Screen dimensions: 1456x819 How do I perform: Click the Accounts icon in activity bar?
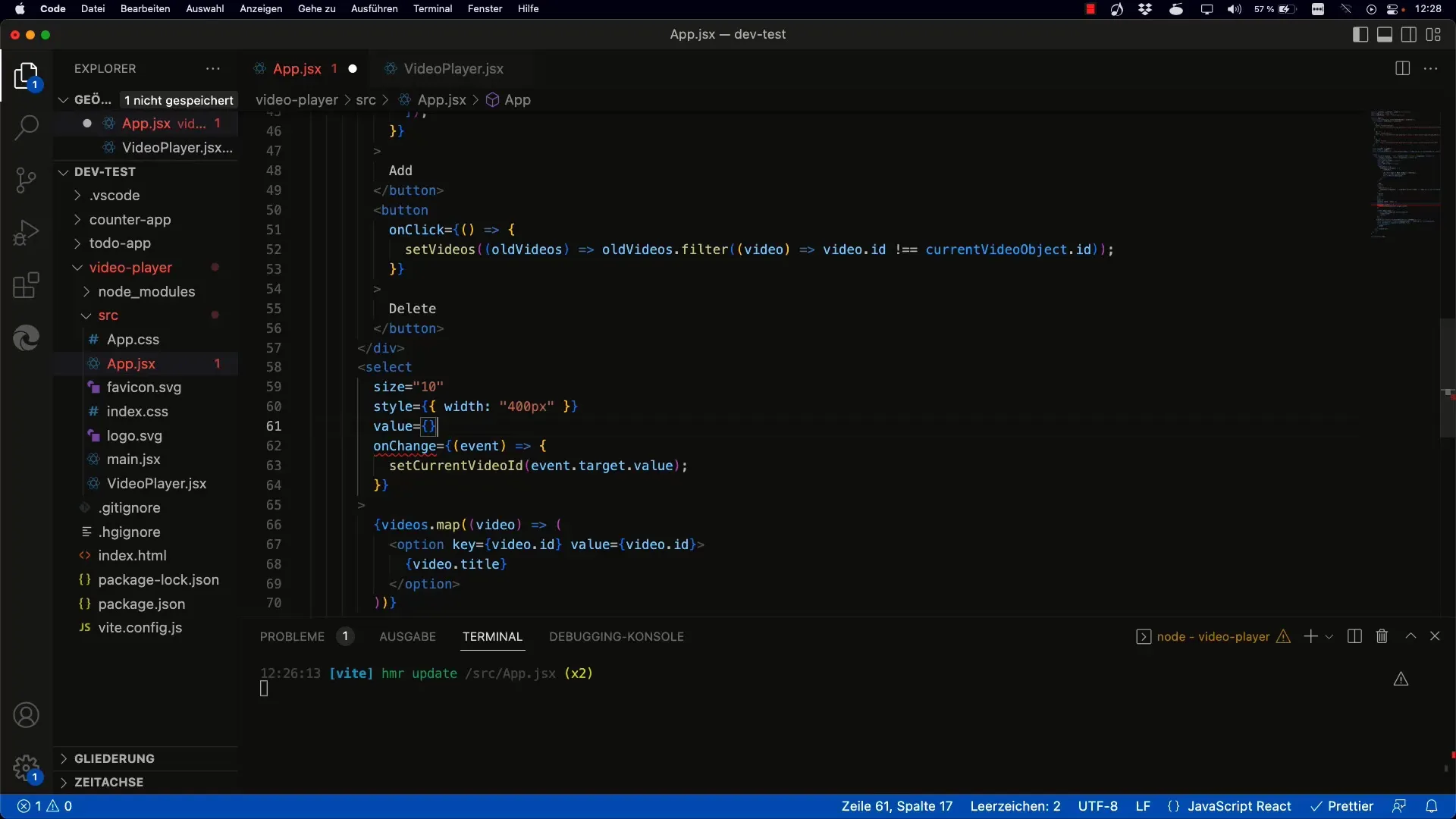27,715
